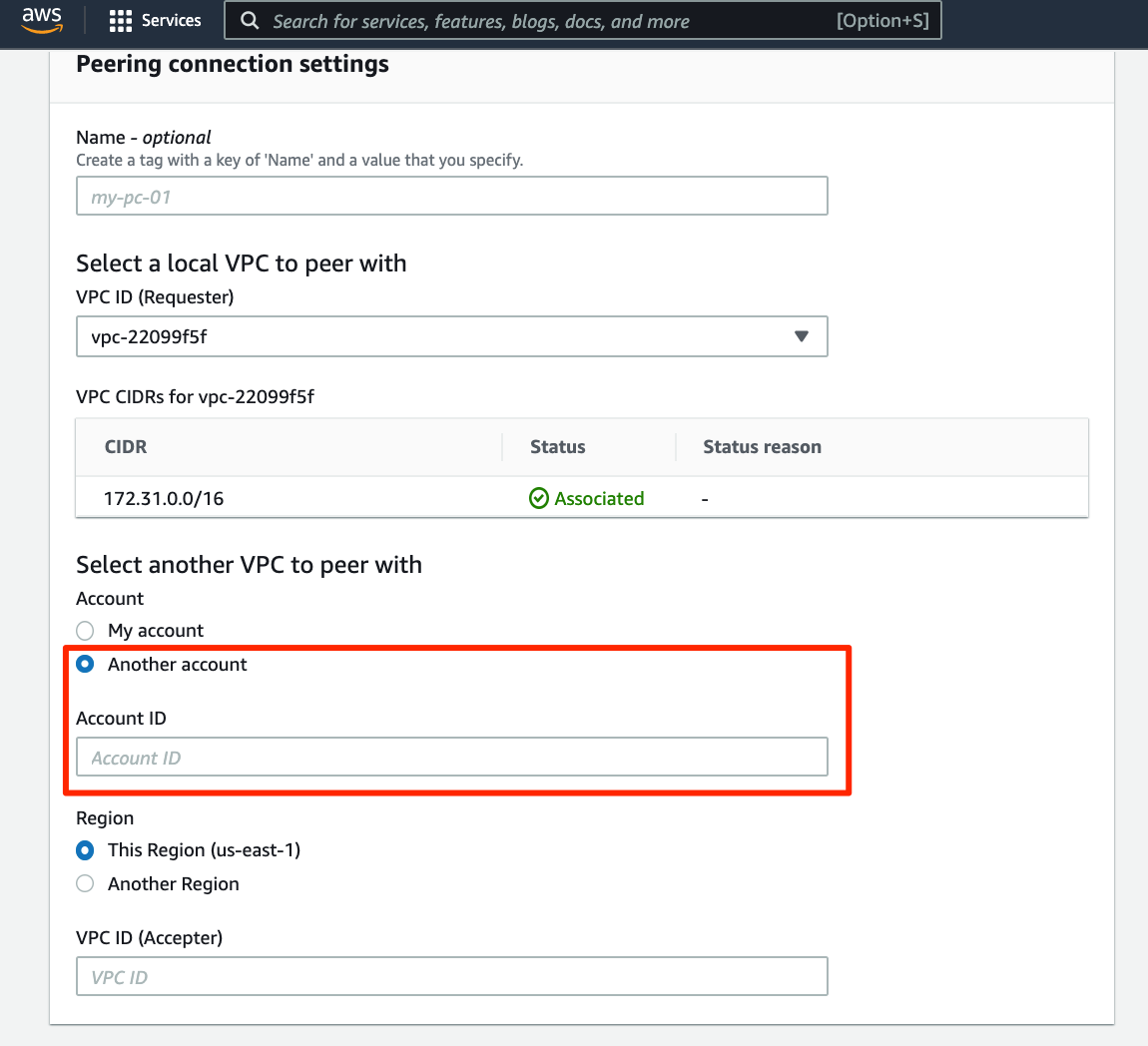Click the CIDR column header
The width and height of the screenshot is (1148, 1046).
(126, 446)
